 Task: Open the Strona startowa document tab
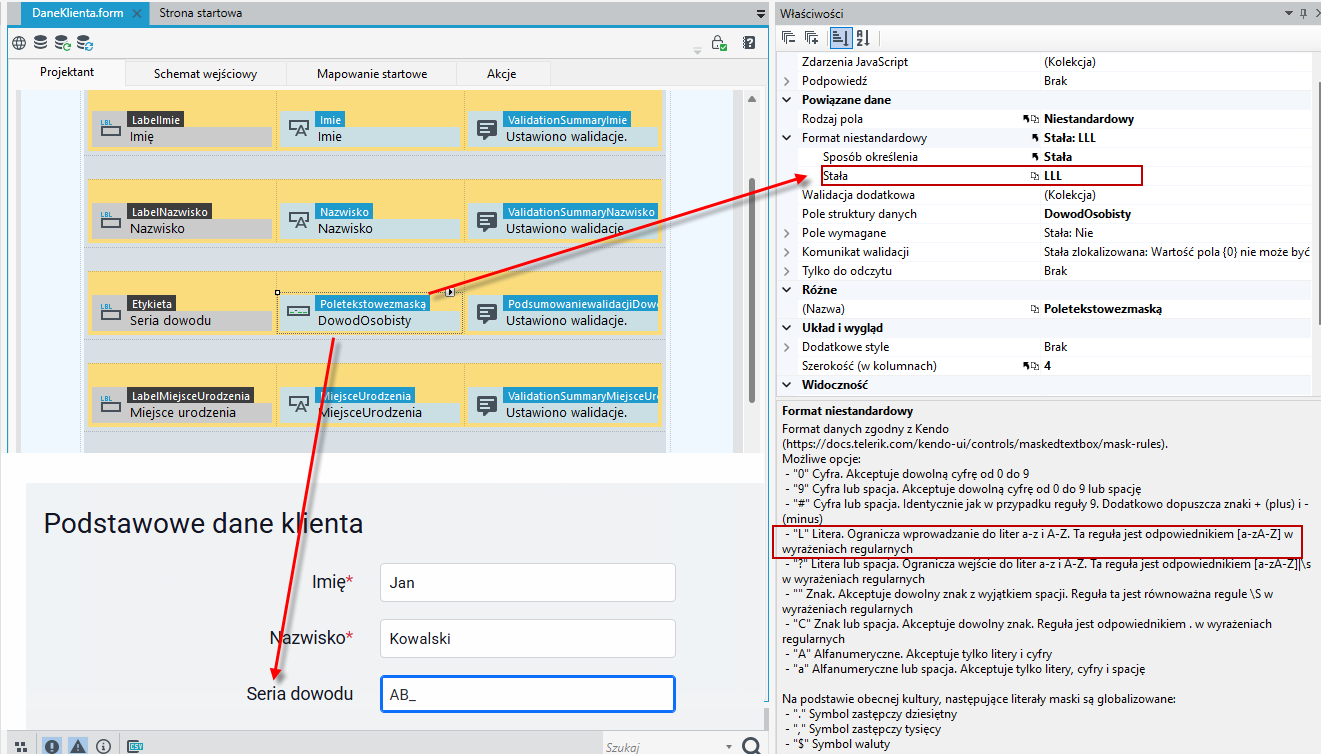(201, 13)
